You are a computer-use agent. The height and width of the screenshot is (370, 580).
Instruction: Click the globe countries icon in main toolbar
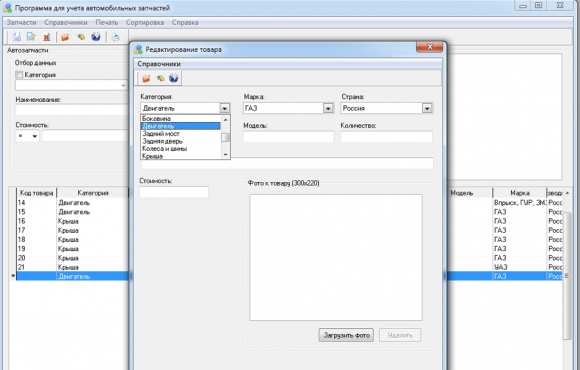coord(96,37)
